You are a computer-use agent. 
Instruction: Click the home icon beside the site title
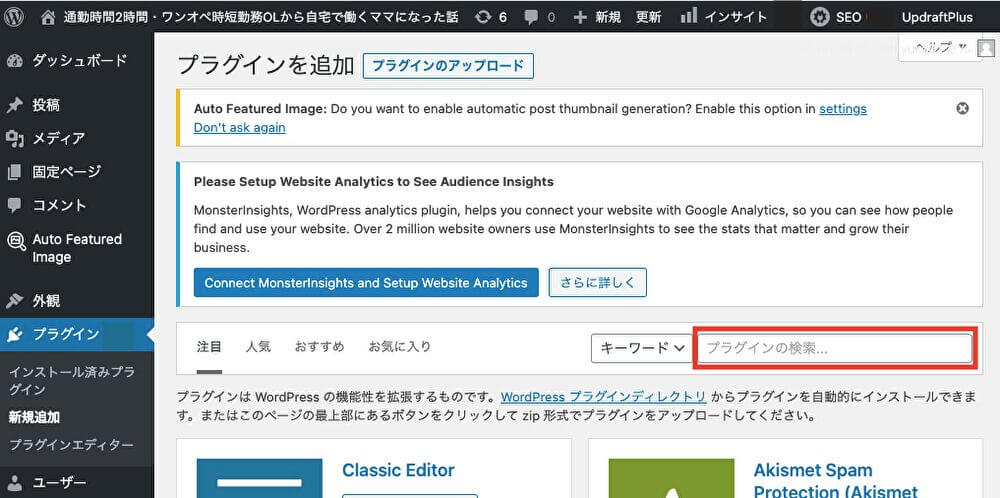48,17
